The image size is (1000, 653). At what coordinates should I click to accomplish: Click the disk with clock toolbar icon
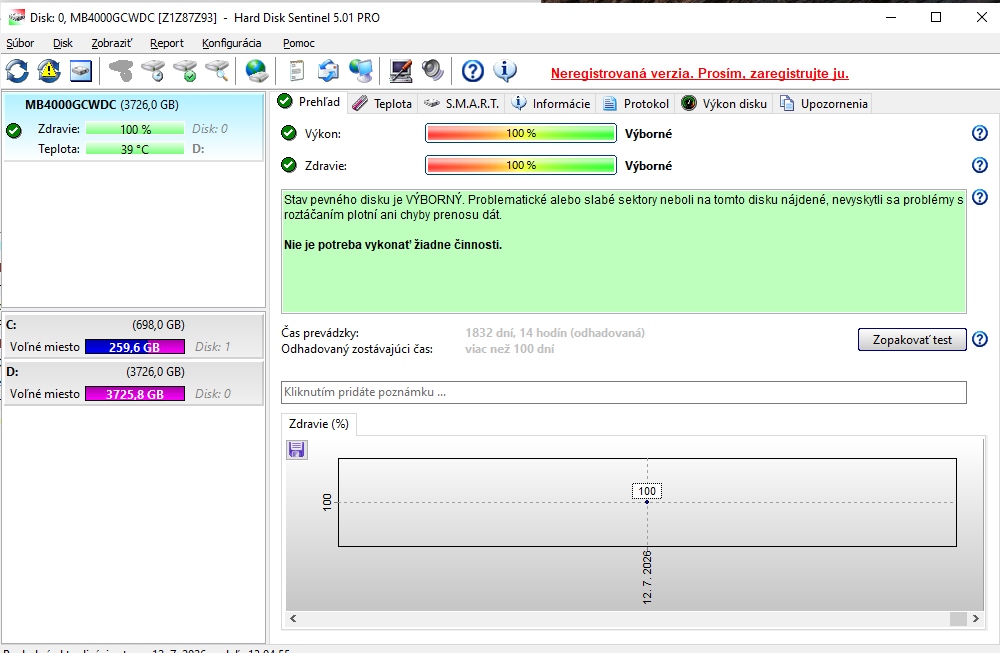click(153, 71)
